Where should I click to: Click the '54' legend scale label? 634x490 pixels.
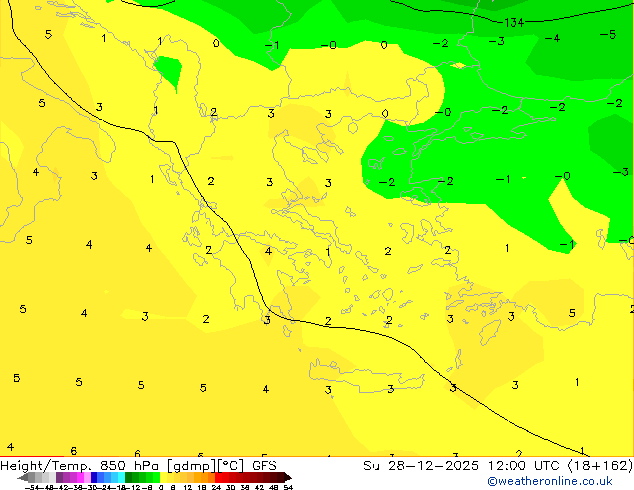pyautogui.click(x=288, y=487)
